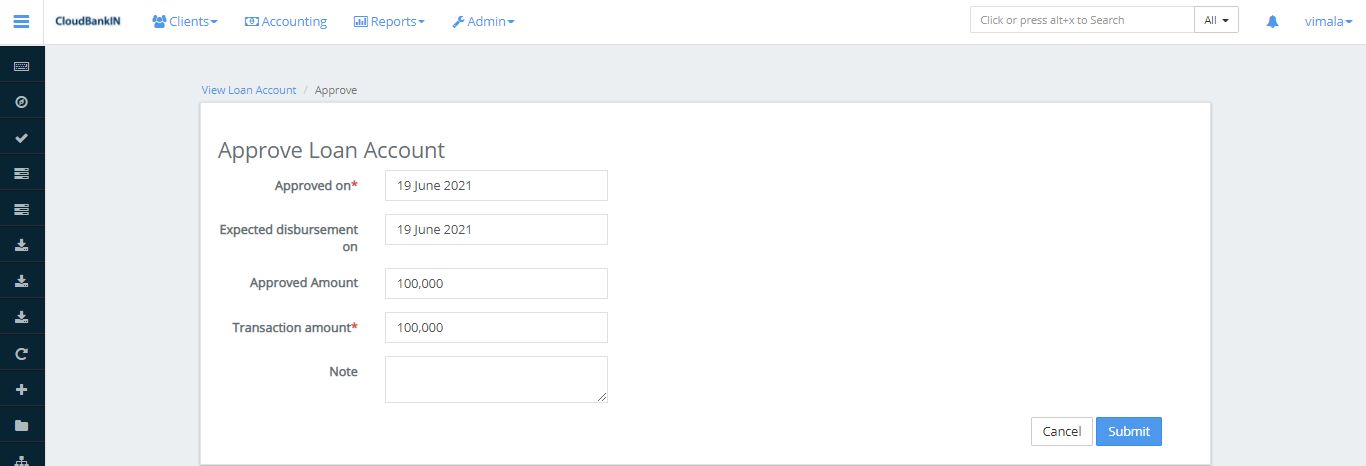The height and width of the screenshot is (466, 1366).
Task: Submit the loan approval form
Action: [x=1128, y=431]
